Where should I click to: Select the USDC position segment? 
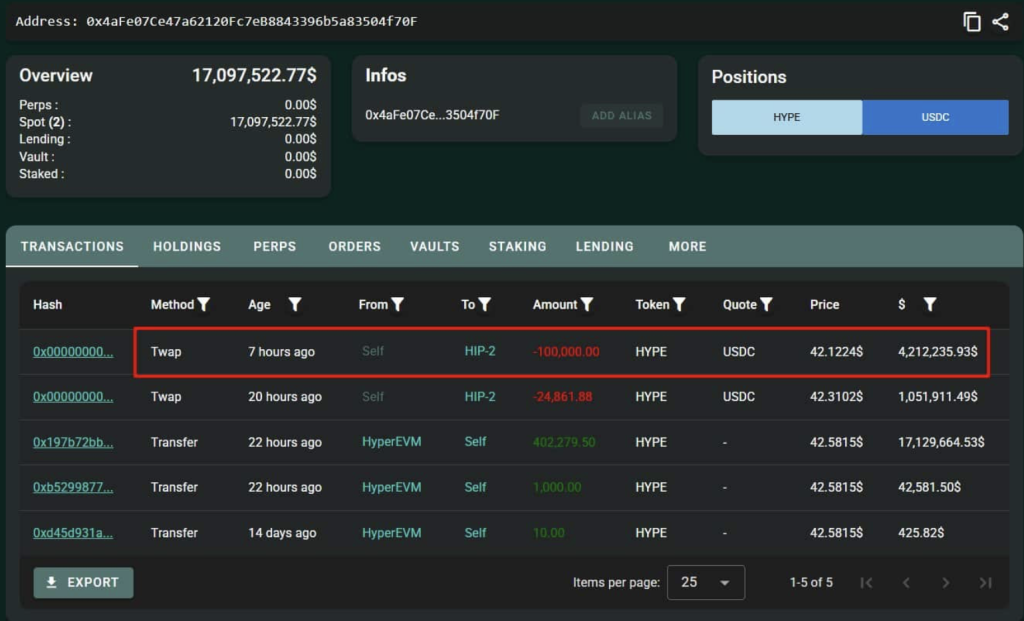coord(935,118)
